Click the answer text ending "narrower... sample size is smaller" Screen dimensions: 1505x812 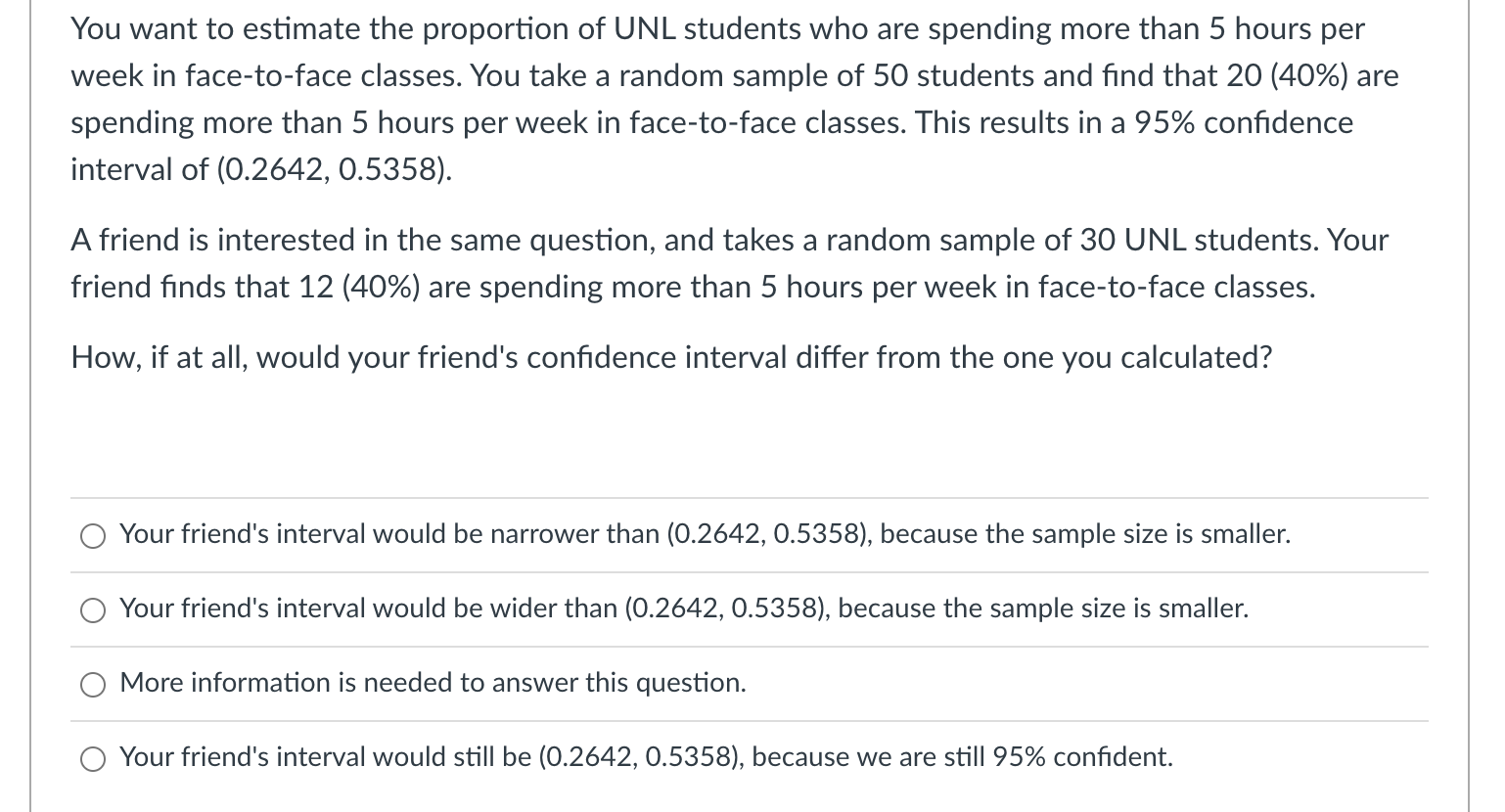tap(706, 534)
